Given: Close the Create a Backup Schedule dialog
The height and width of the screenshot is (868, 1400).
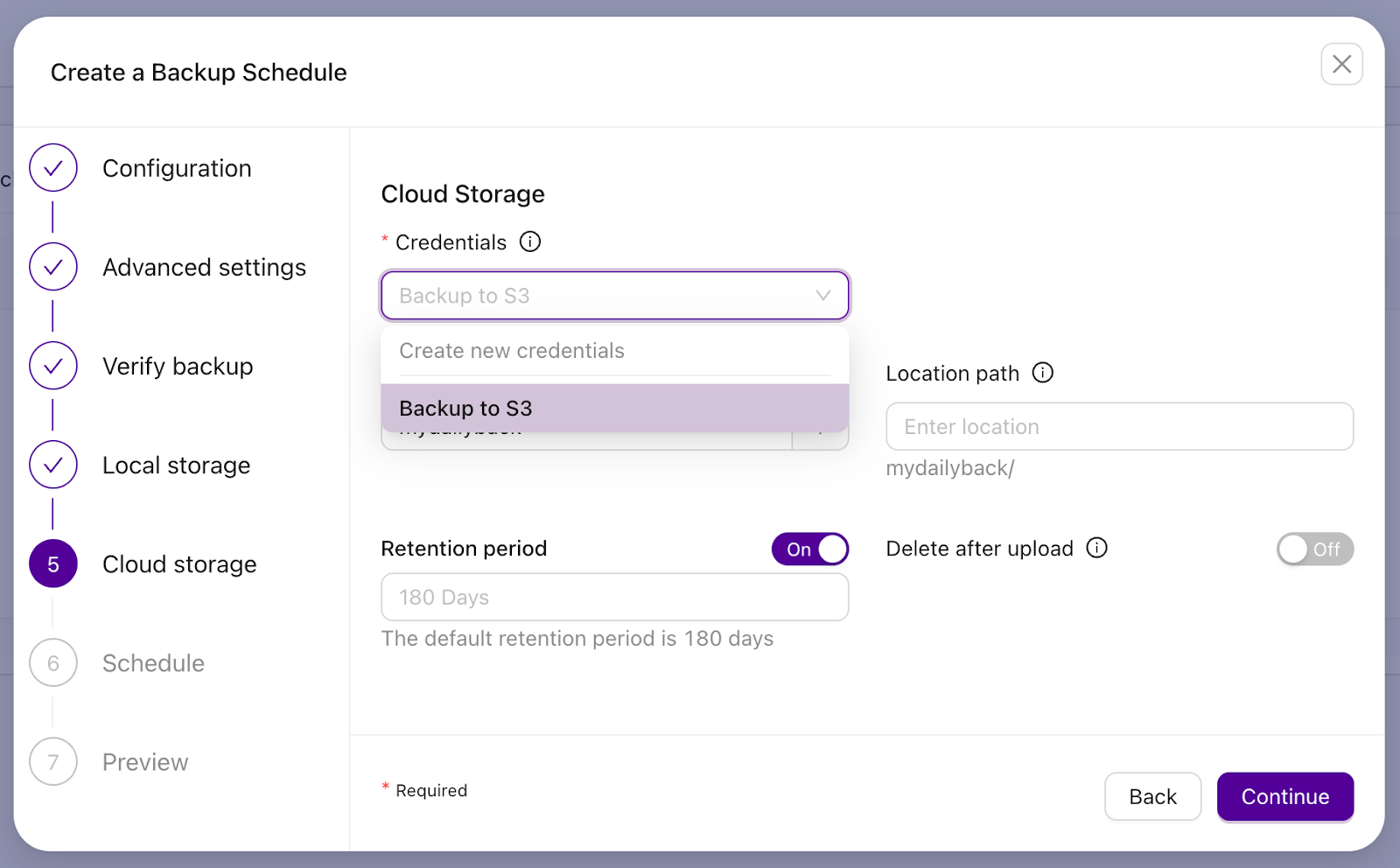Looking at the screenshot, I should (1341, 64).
